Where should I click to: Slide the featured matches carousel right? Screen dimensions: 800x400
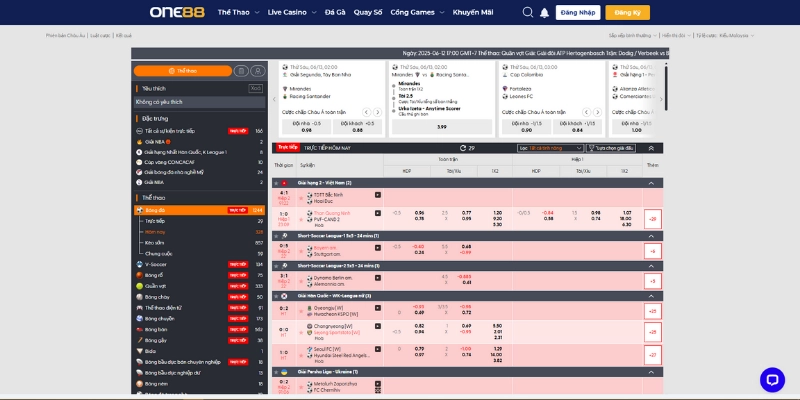(661, 99)
